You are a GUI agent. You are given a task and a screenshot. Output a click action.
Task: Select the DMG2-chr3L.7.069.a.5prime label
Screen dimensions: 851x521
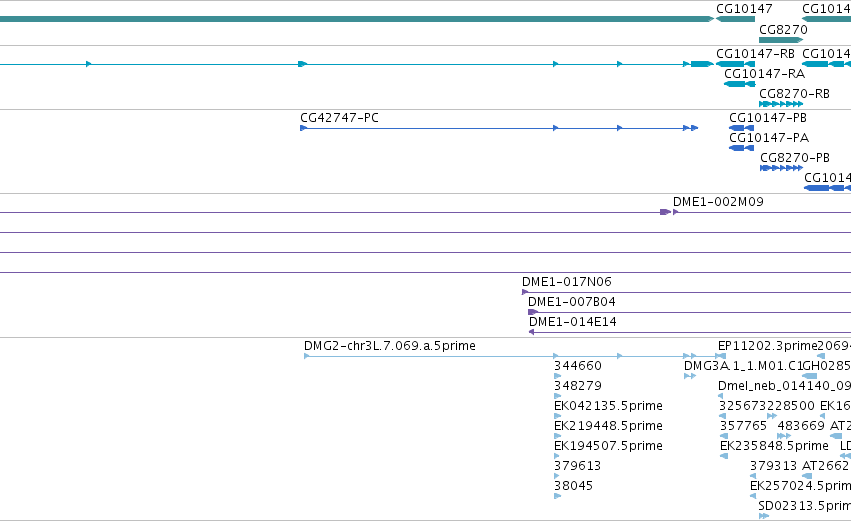tap(390, 346)
